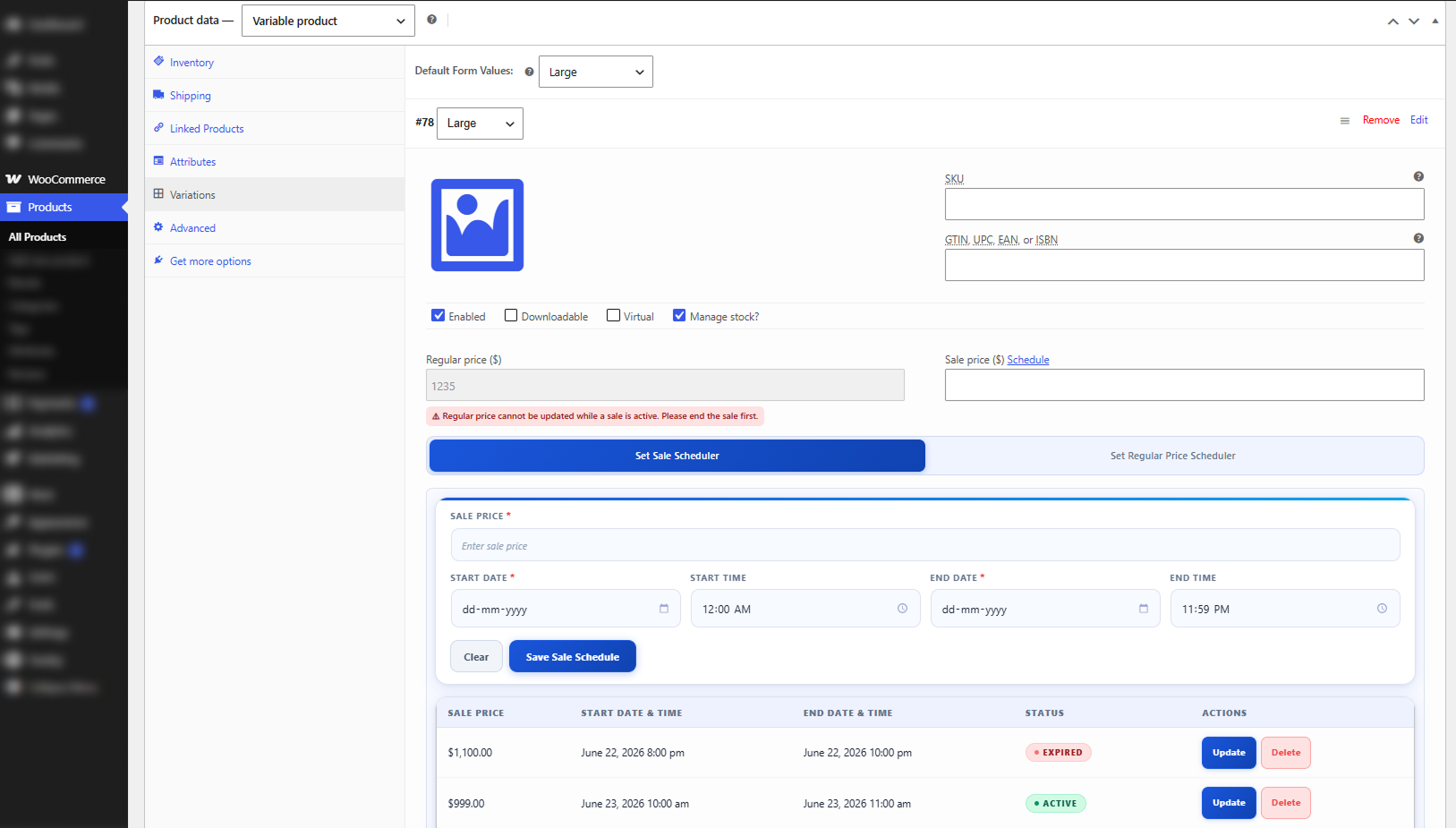Delete the $999.00 active sale

(x=1286, y=803)
